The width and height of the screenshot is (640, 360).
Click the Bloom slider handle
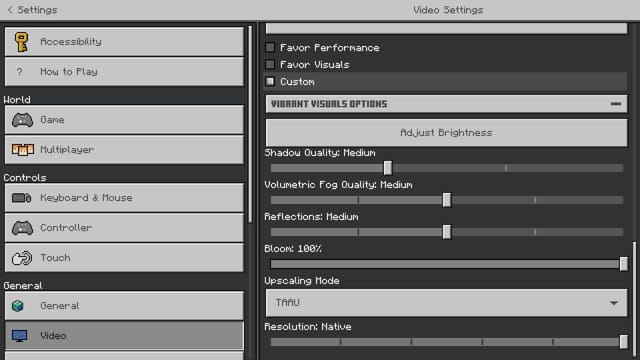[623, 264]
